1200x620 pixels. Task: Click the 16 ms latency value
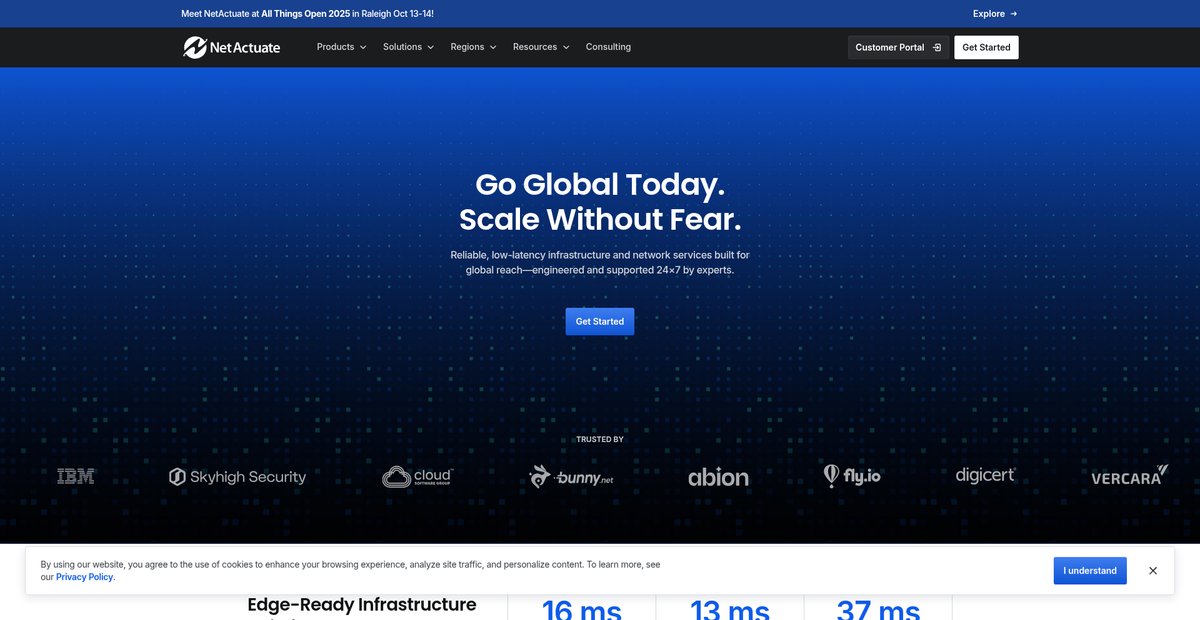coord(582,609)
